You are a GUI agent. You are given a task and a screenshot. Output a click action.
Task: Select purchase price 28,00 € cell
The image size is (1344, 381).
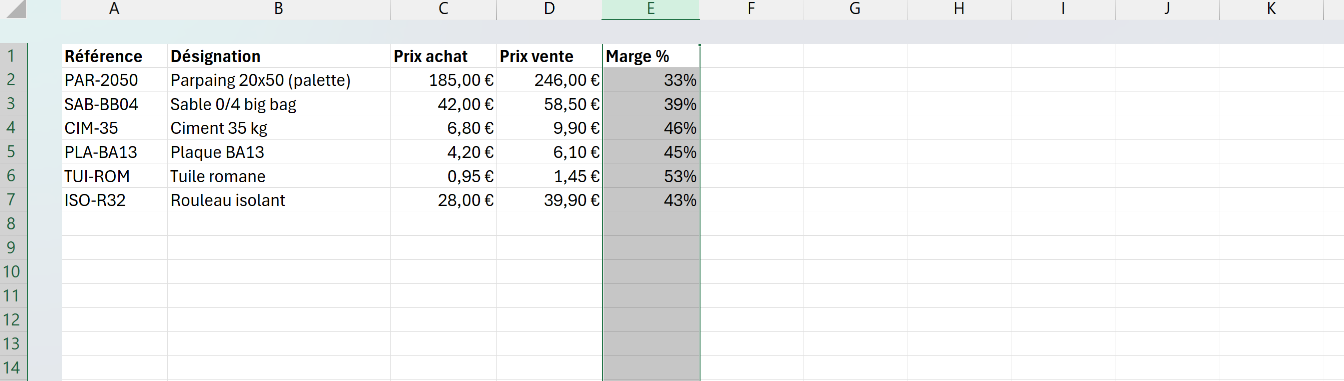tap(443, 200)
